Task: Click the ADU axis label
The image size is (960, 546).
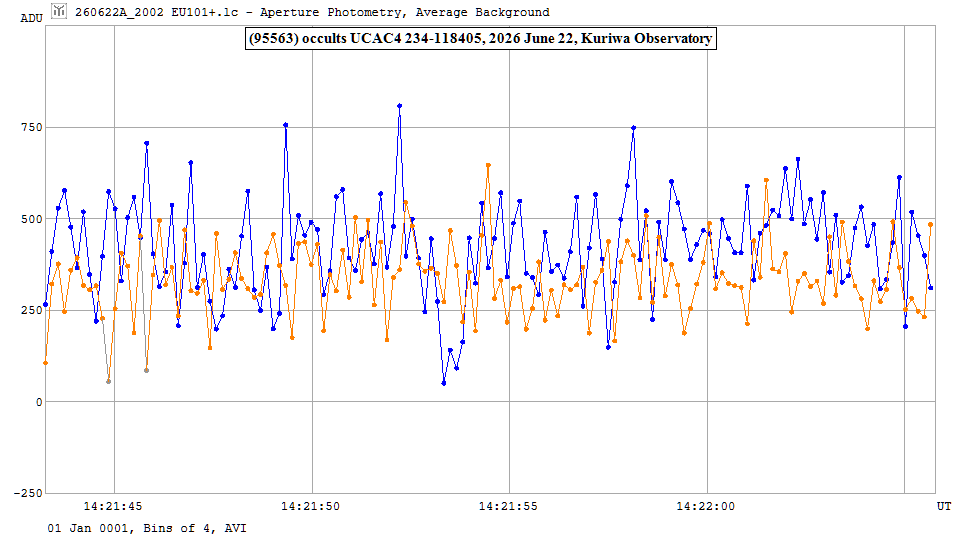Action: [x=32, y=18]
